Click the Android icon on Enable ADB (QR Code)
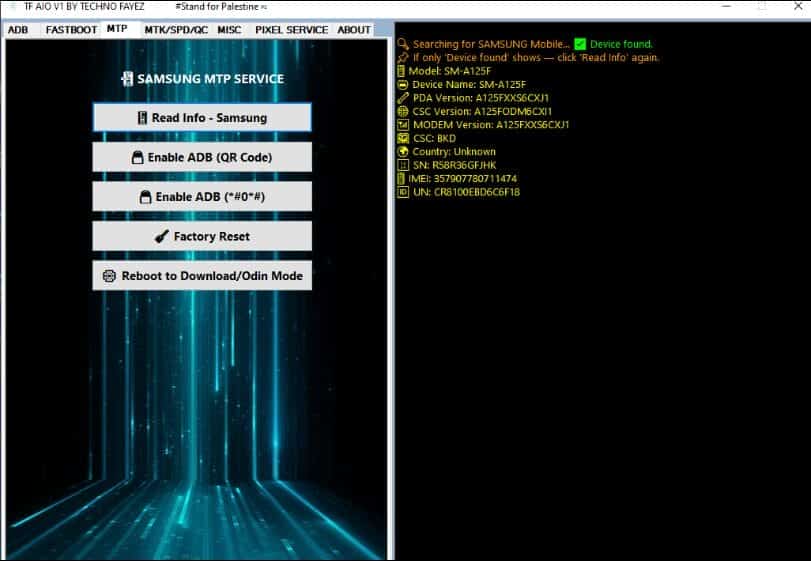Viewport: 811px width, 561px height. pyautogui.click(x=138, y=157)
